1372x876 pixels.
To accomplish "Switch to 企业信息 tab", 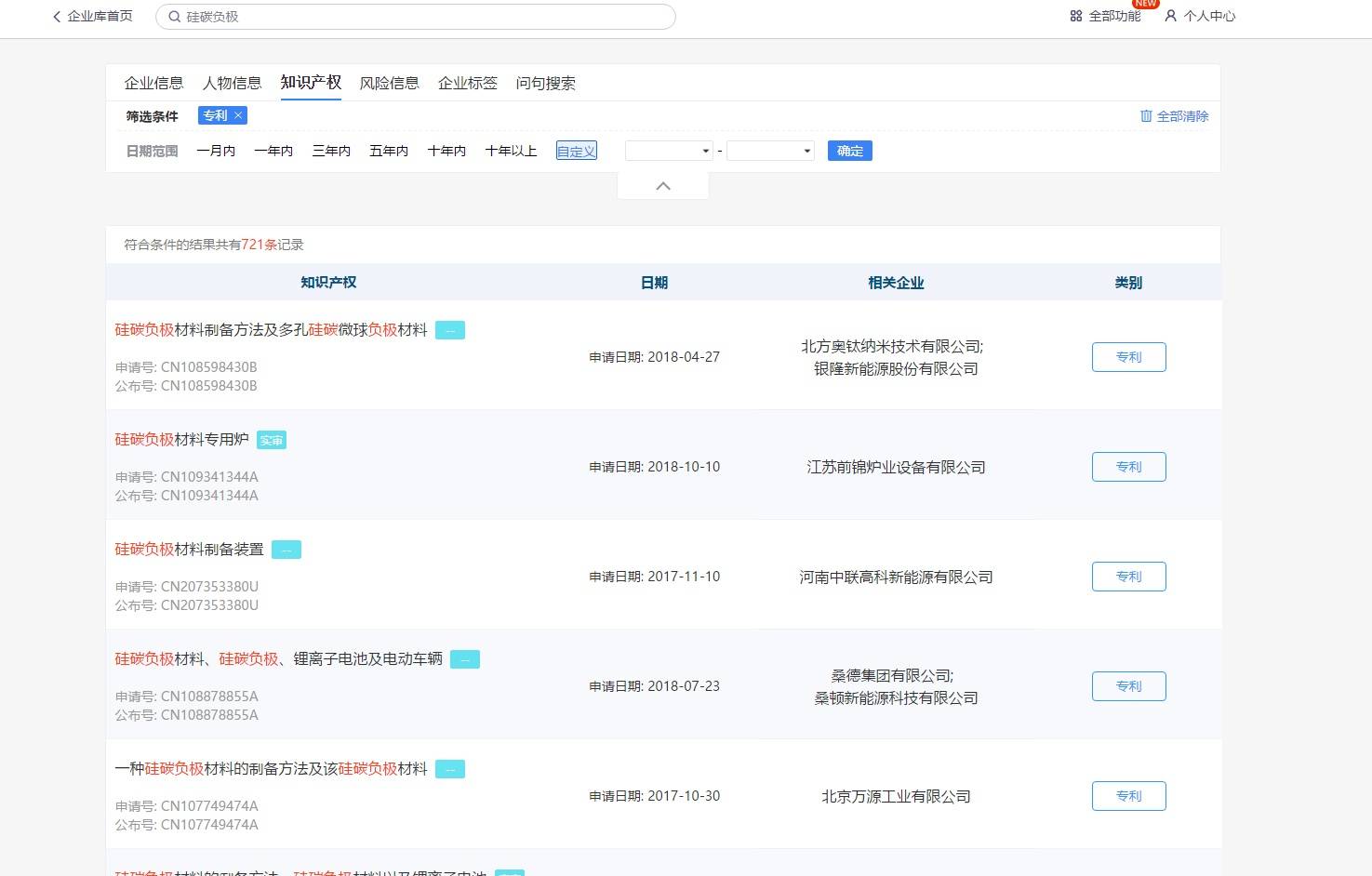I will [153, 83].
